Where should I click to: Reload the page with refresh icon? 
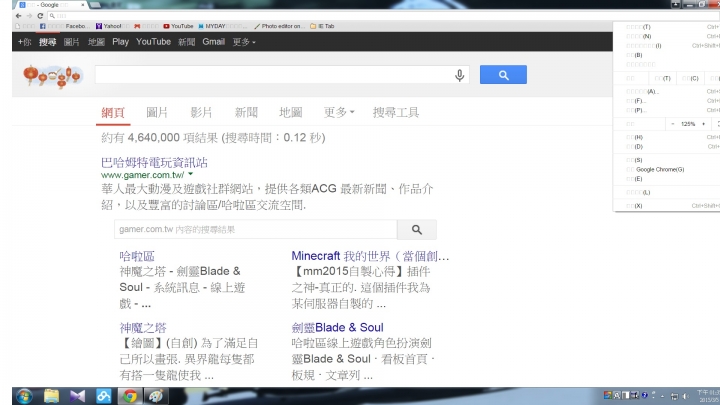(x=40, y=16)
